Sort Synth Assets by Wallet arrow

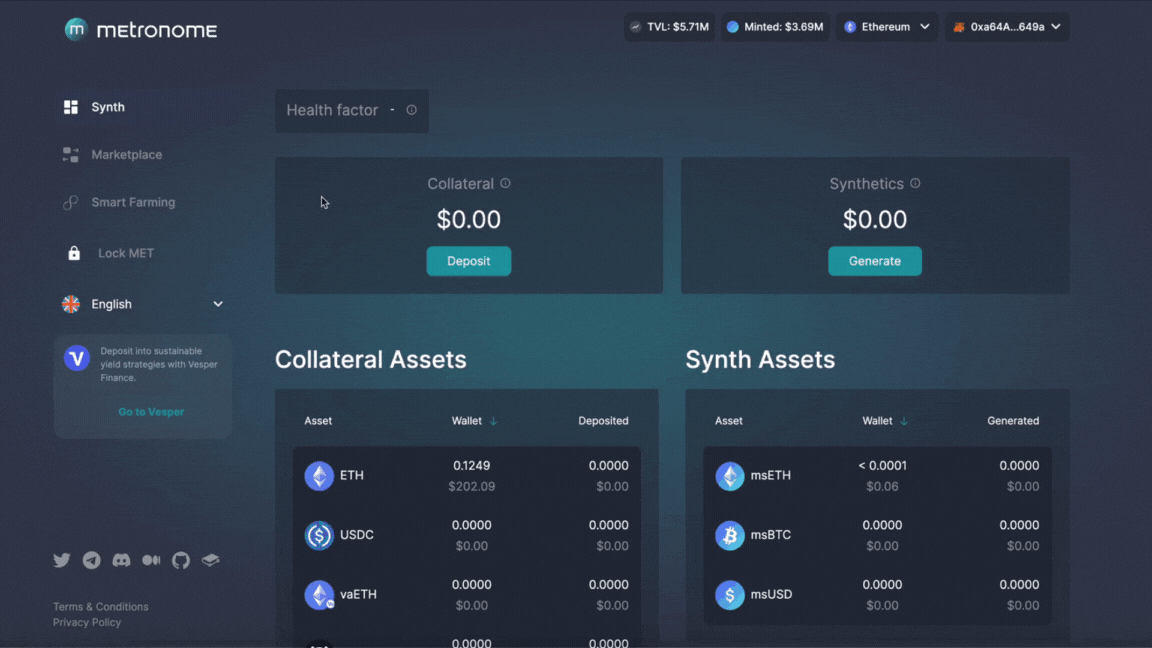point(904,421)
